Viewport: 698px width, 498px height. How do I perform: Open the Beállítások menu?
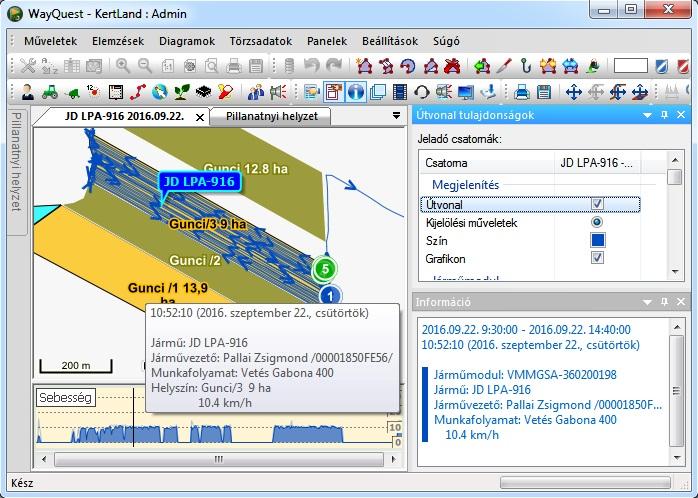coord(390,41)
